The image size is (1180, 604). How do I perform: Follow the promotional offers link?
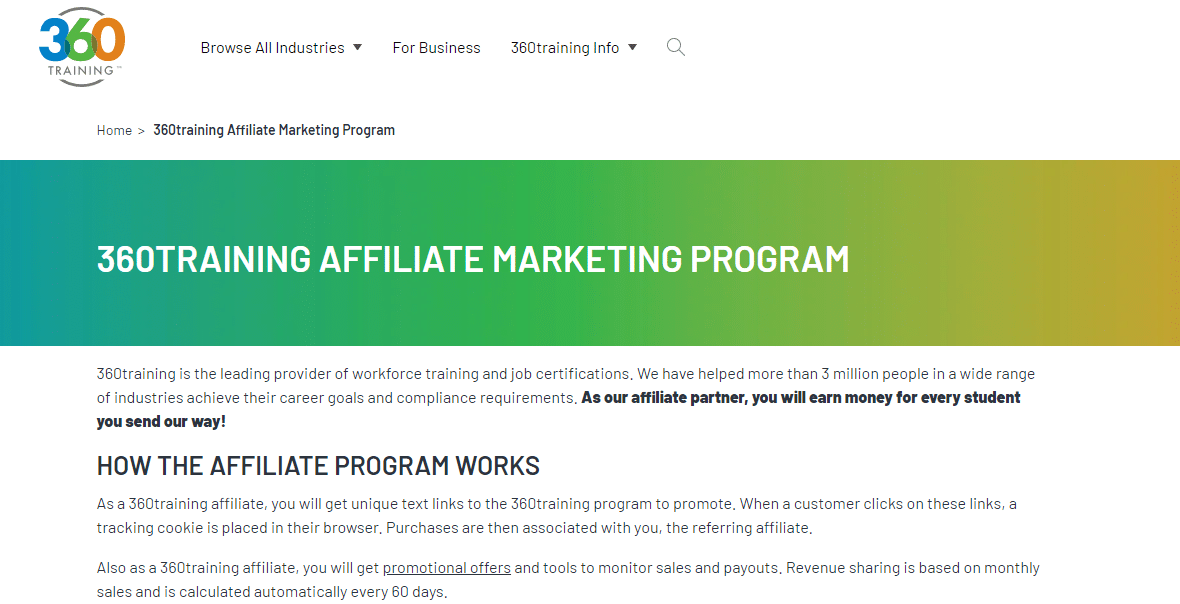pos(447,568)
